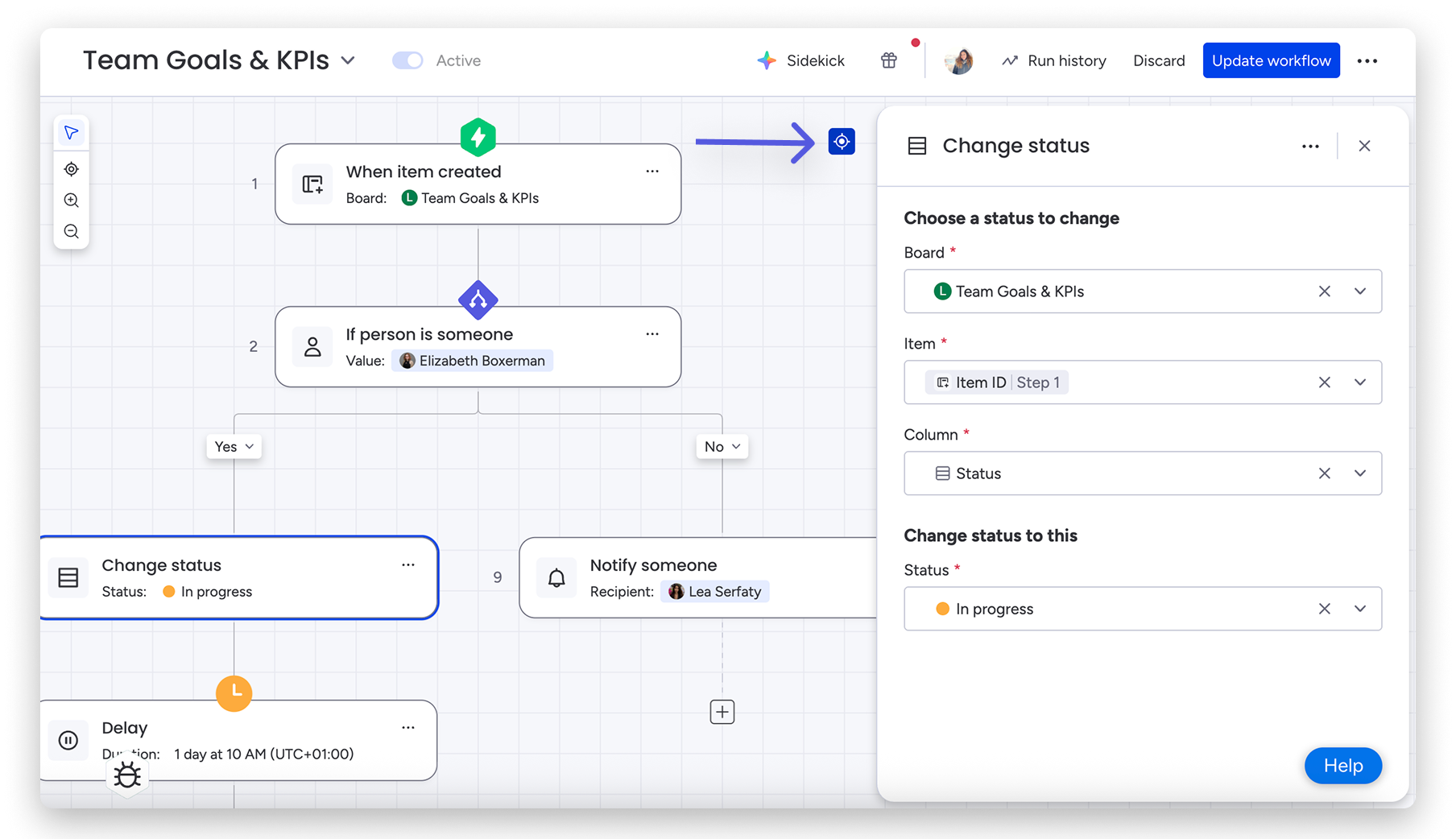
Task: Expand the Yes branch dropdown
Action: [x=234, y=447]
